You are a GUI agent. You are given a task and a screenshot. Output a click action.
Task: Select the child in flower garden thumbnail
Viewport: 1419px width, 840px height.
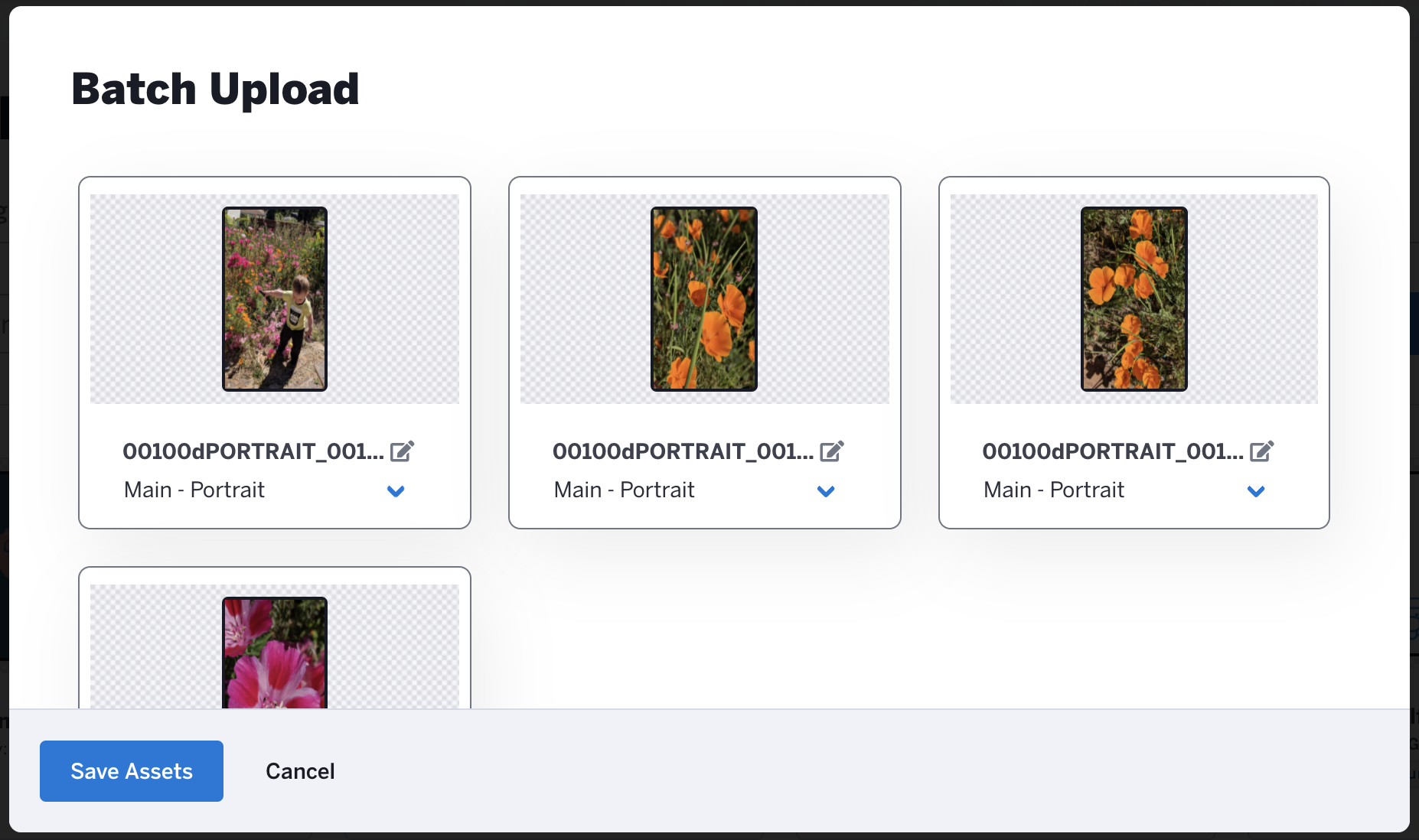tap(275, 299)
